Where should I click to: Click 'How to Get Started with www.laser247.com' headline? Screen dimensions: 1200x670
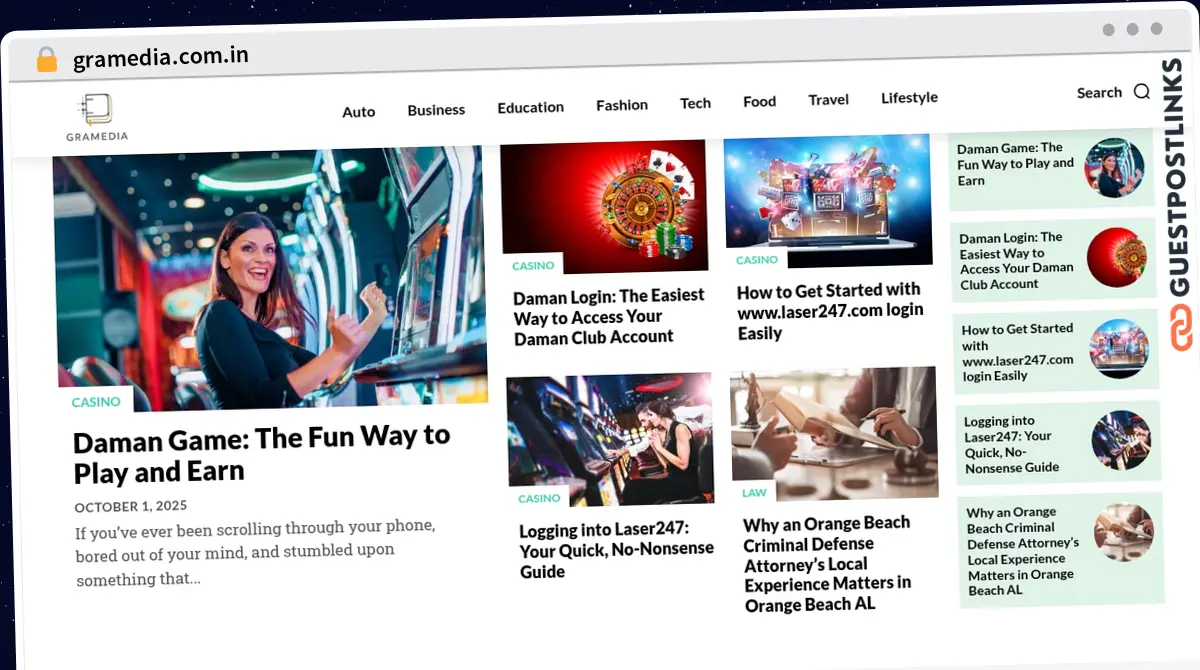point(829,311)
